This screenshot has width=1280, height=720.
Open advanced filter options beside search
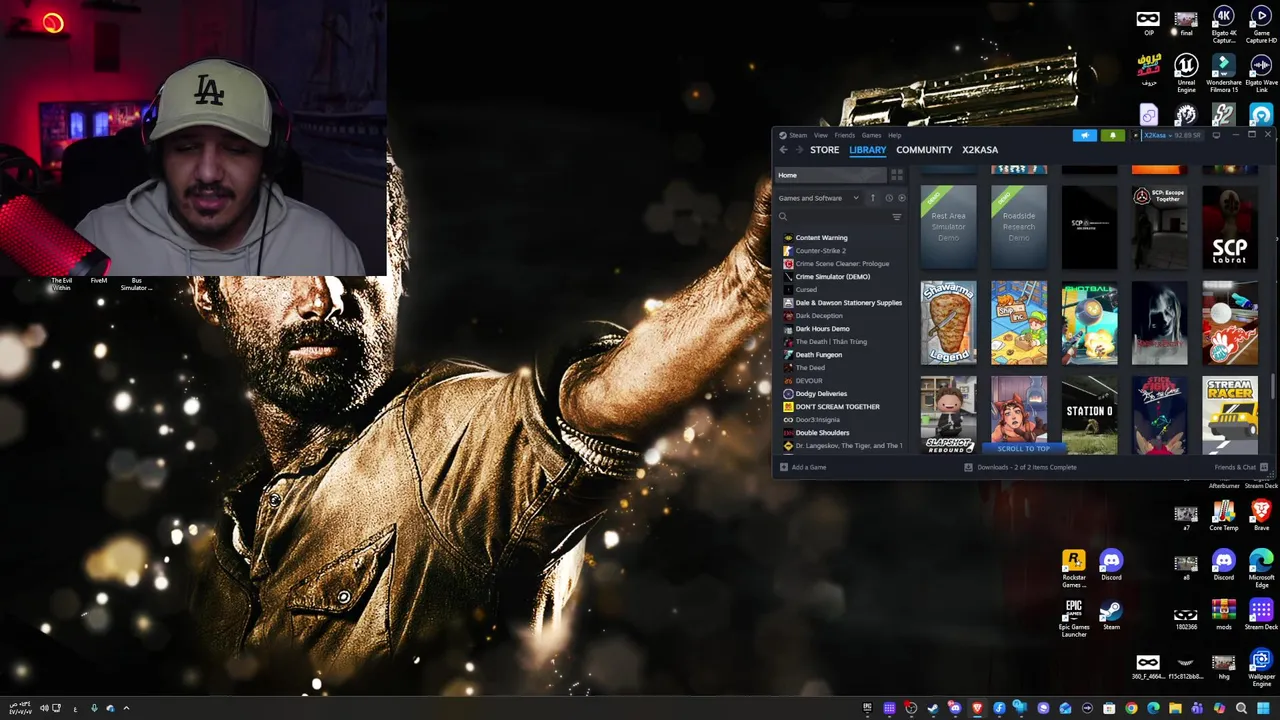click(x=897, y=217)
